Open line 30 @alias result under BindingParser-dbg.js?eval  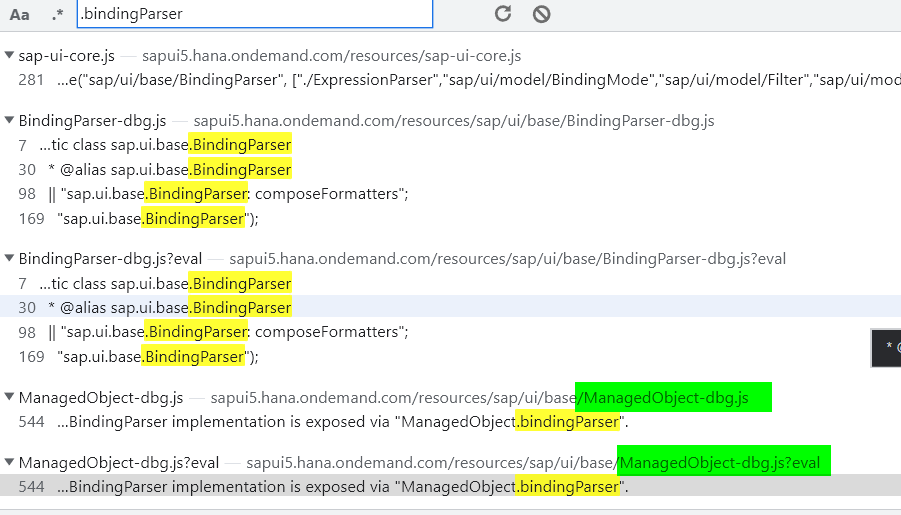pyautogui.click(x=450, y=308)
